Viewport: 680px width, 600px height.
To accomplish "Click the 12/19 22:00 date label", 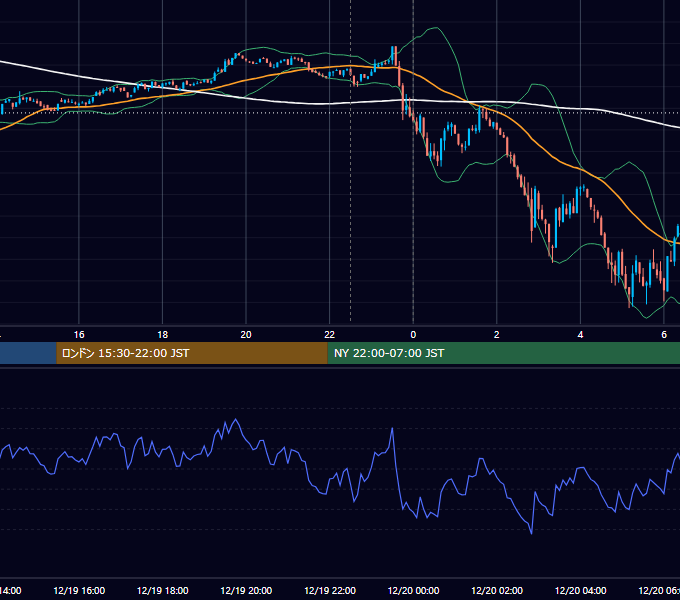I will pos(330,590).
